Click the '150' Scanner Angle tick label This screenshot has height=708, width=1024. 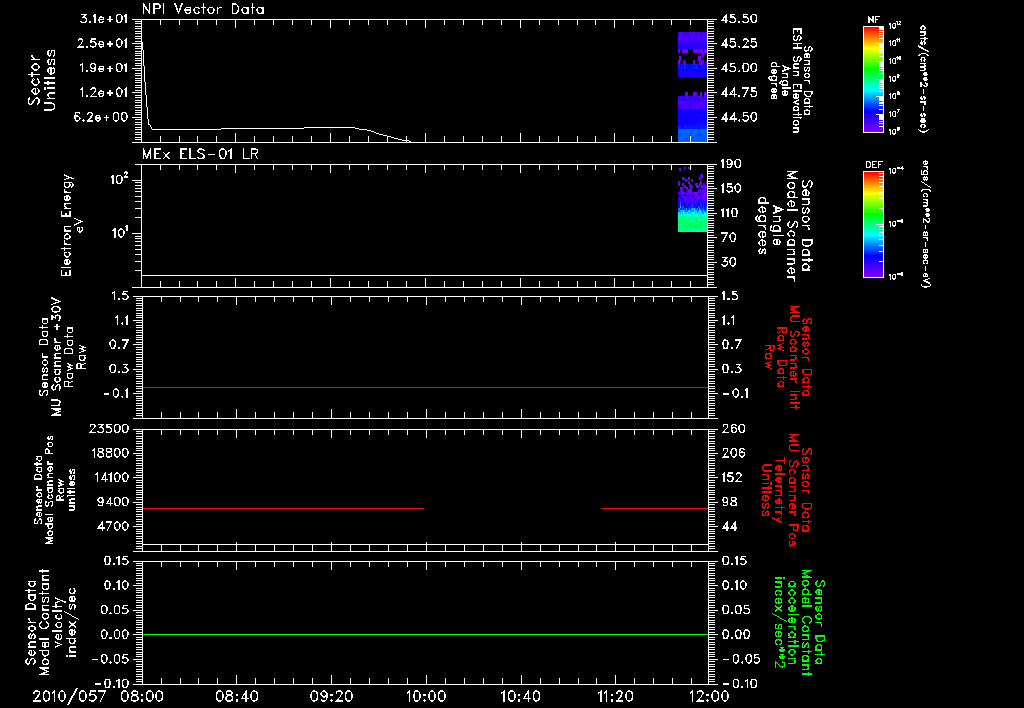[731, 188]
